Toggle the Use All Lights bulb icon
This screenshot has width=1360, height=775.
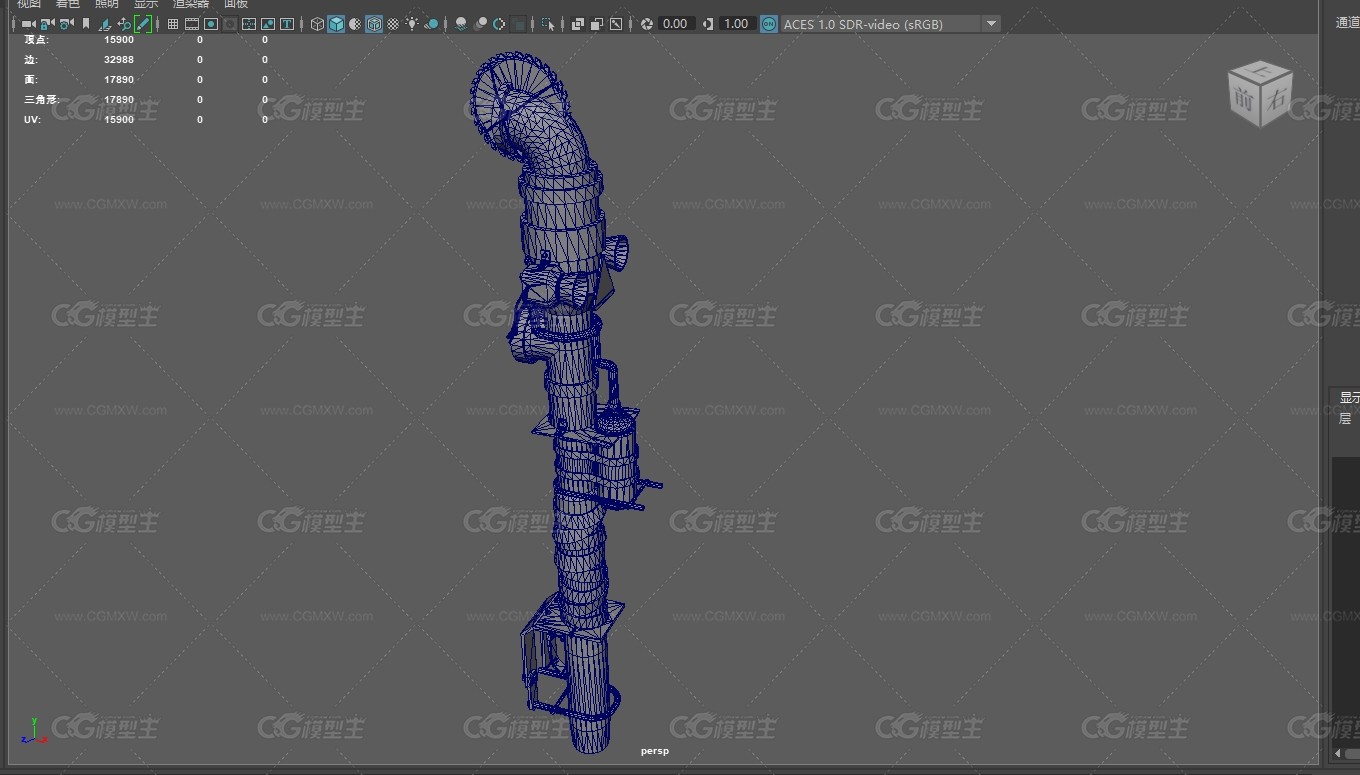[x=412, y=23]
